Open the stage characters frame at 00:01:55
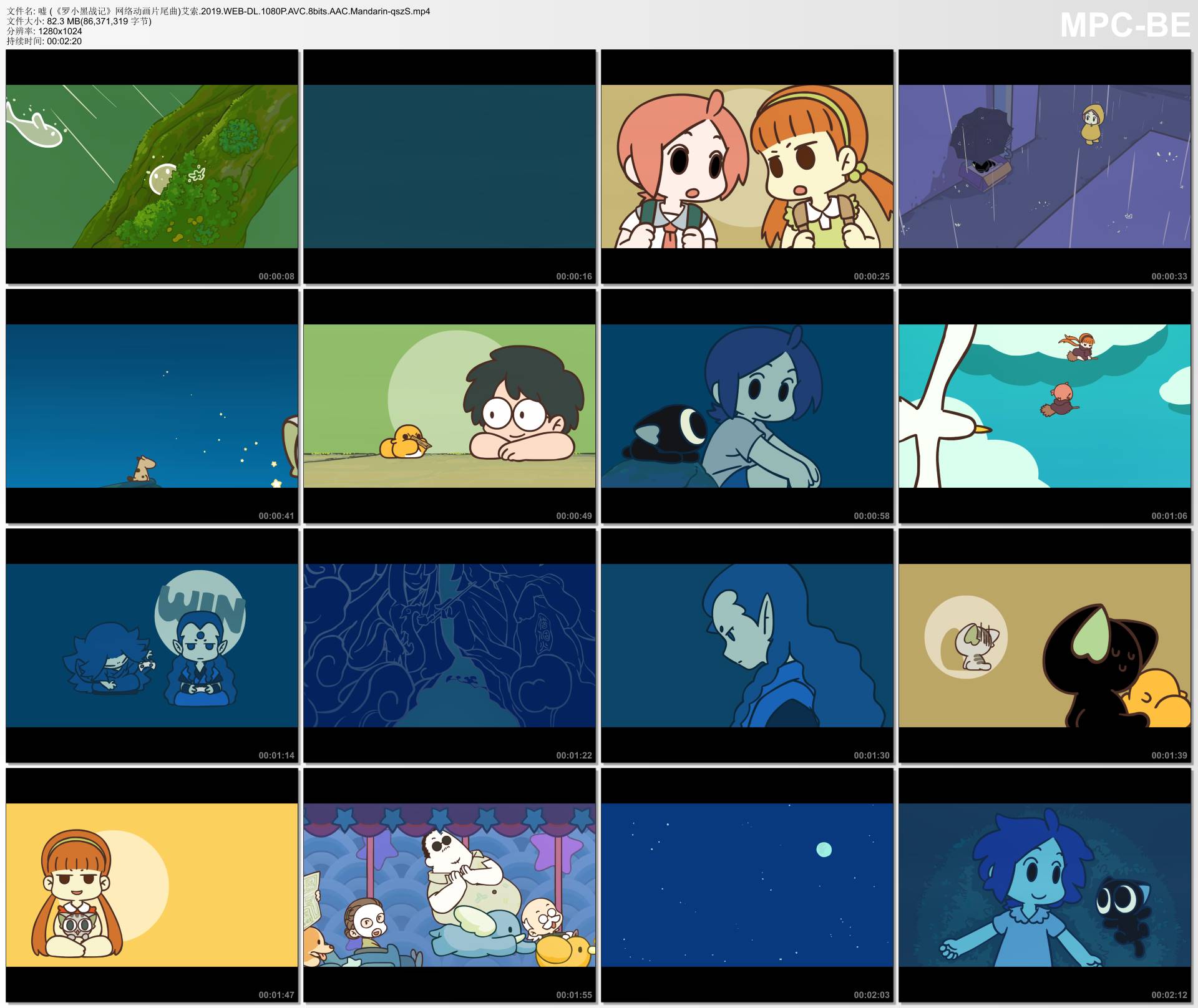The width and height of the screenshot is (1198, 1008). (450, 885)
